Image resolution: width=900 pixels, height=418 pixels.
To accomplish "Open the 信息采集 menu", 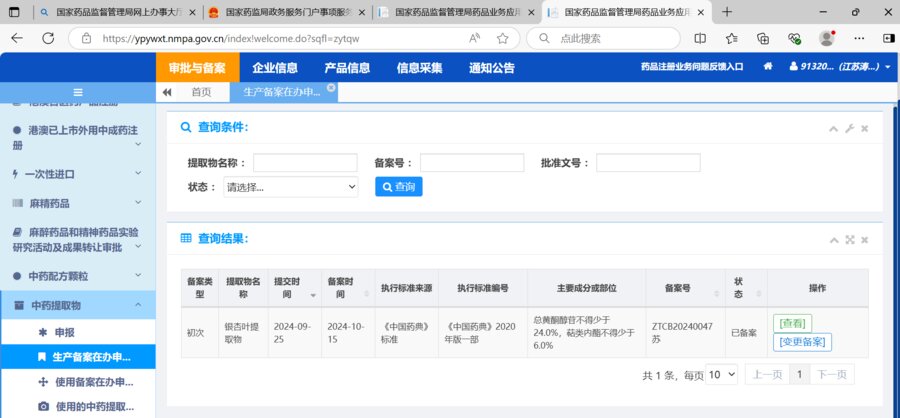I will (x=420, y=67).
